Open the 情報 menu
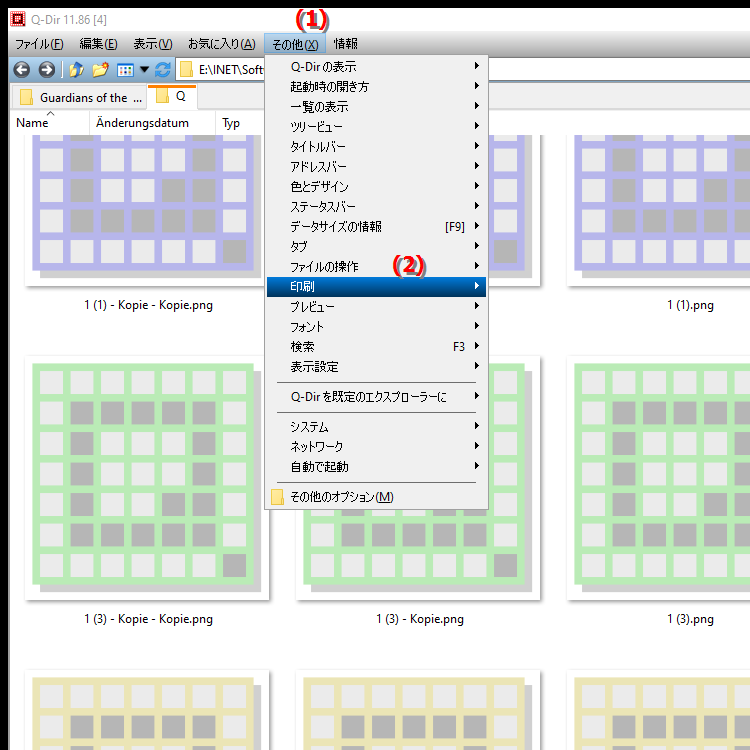750x750 pixels. point(345,44)
